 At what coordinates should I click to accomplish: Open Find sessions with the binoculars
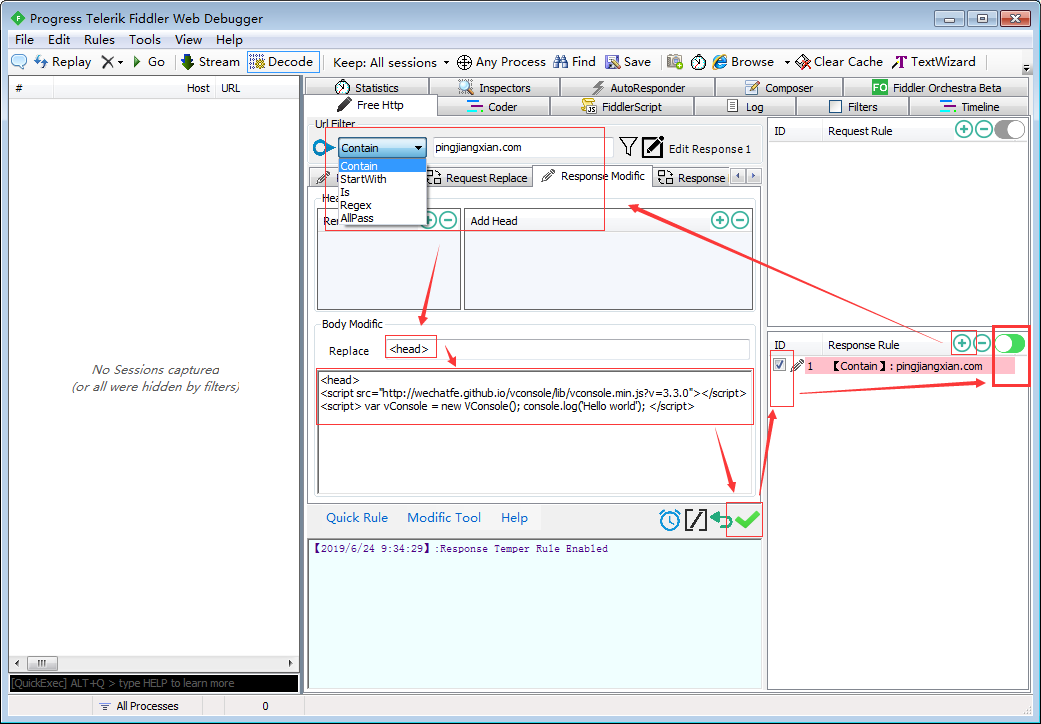575,62
